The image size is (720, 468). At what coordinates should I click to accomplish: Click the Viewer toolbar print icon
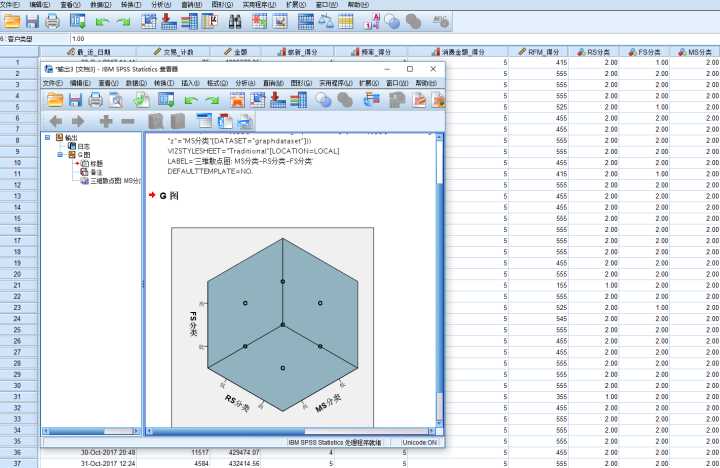(96, 99)
